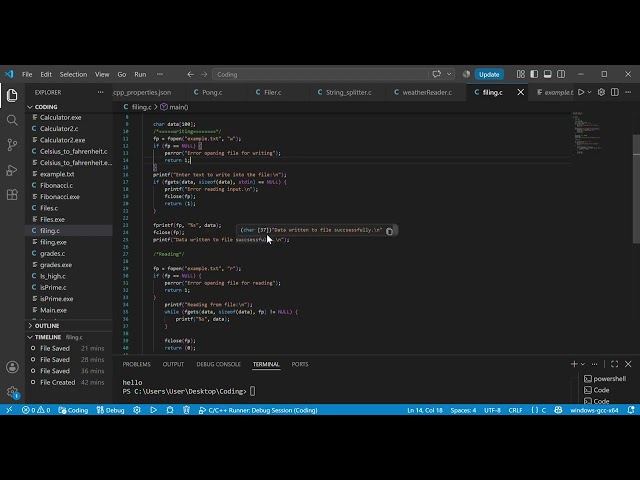Click the Update button
Screen dimensions: 640x480
tap(489, 74)
